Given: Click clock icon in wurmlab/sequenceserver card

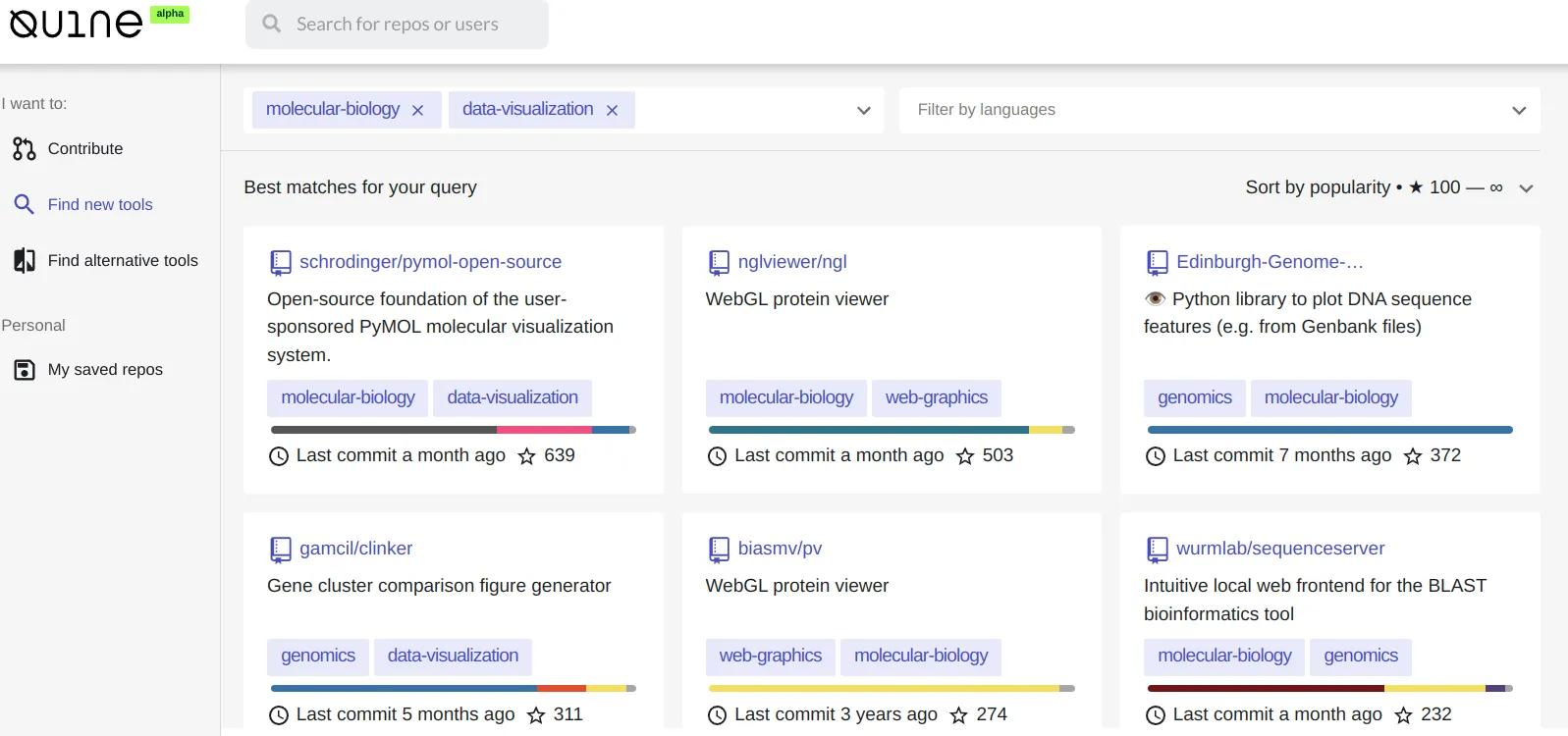Looking at the screenshot, I should pyautogui.click(x=1156, y=715).
